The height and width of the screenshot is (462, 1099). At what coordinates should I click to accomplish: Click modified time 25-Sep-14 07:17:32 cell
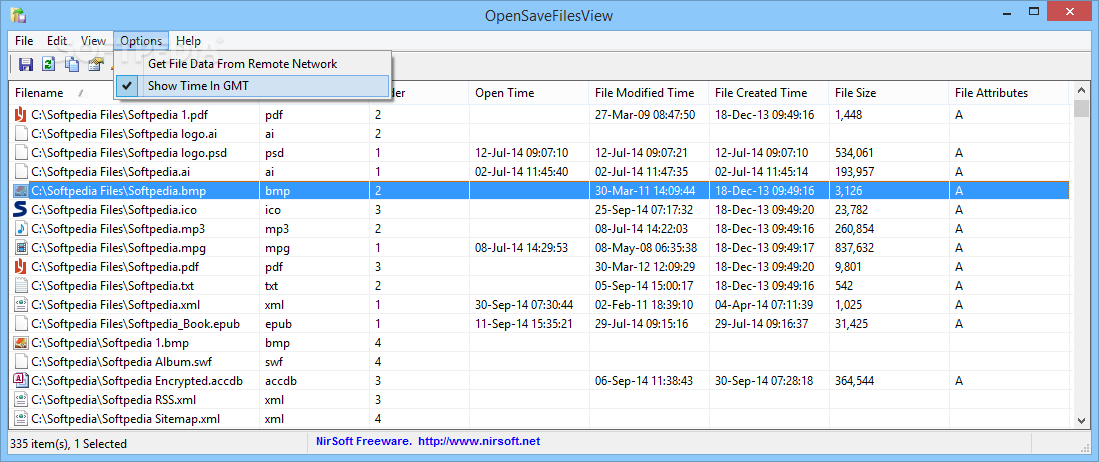[x=648, y=209]
